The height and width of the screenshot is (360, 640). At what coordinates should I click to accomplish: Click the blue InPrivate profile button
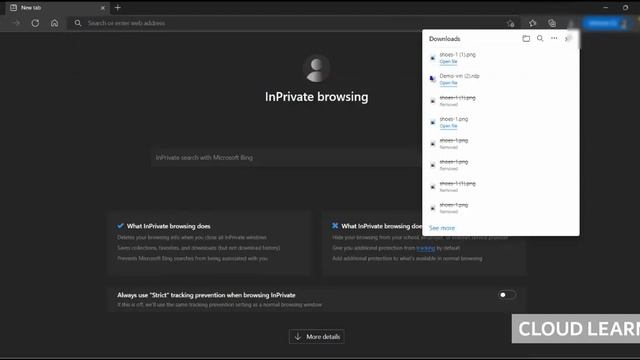[x=607, y=23]
